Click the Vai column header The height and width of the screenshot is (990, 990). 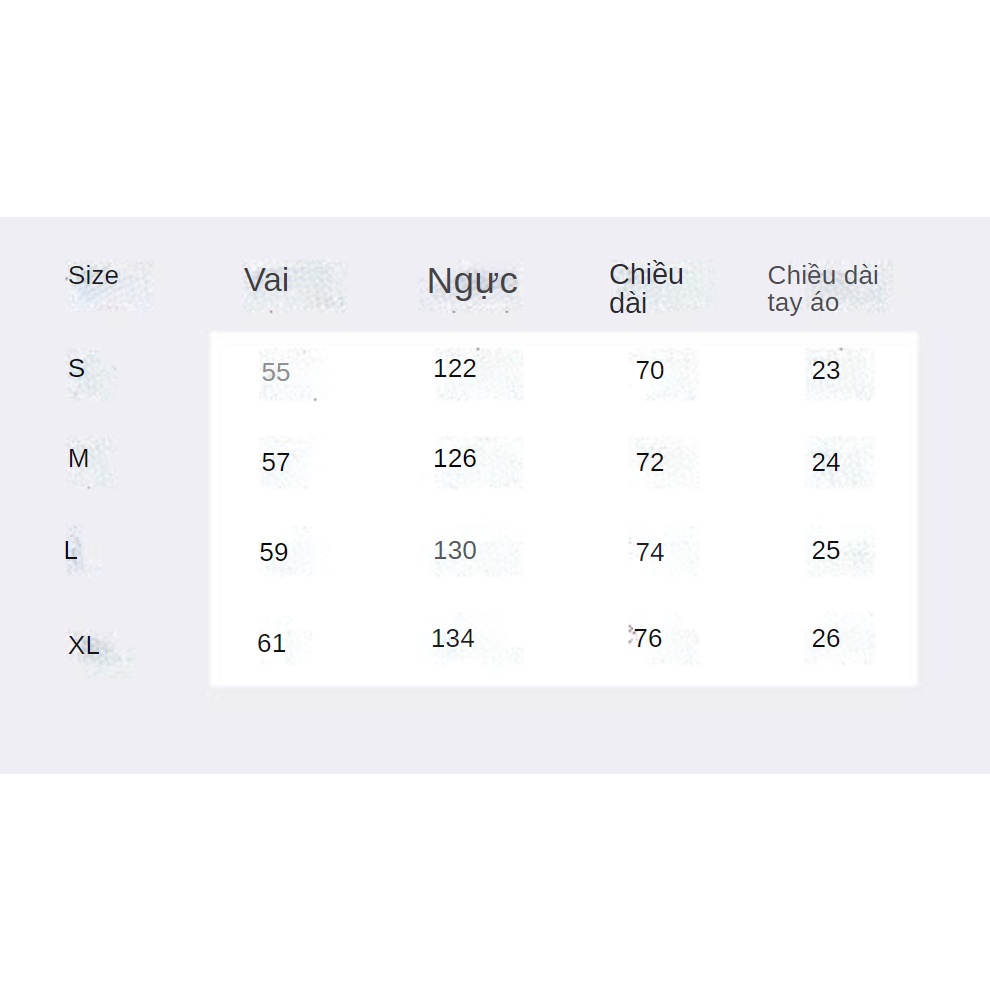pos(266,280)
